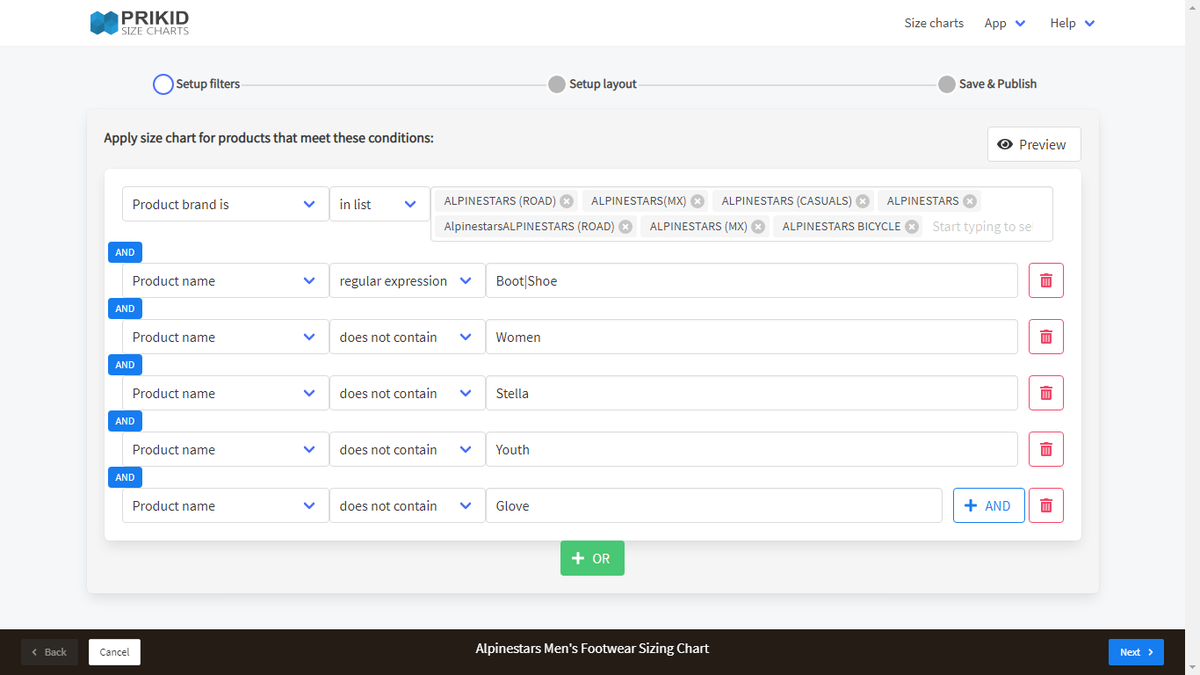Open the 'regular expression' operator dropdown
This screenshot has height=675, width=1200.
pyautogui.click(x=407, y=280)
